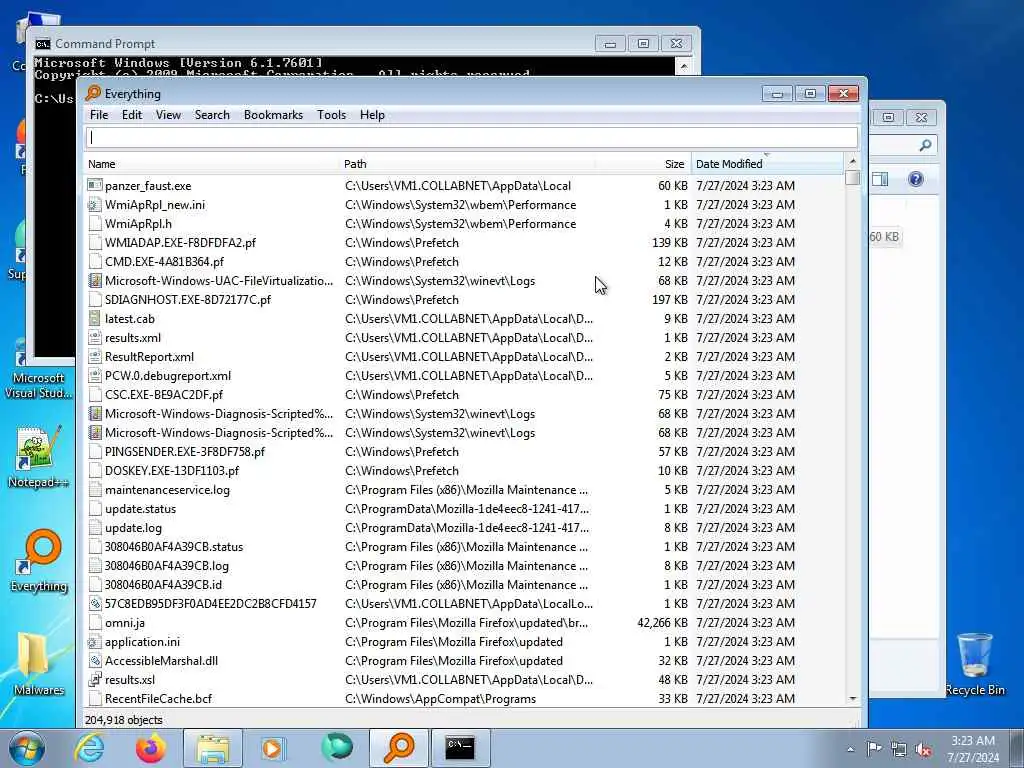Viewport: 1024px width, 768px height.
Task: Open the Notepad++ desktop shortcut
Action: (38, 457)
